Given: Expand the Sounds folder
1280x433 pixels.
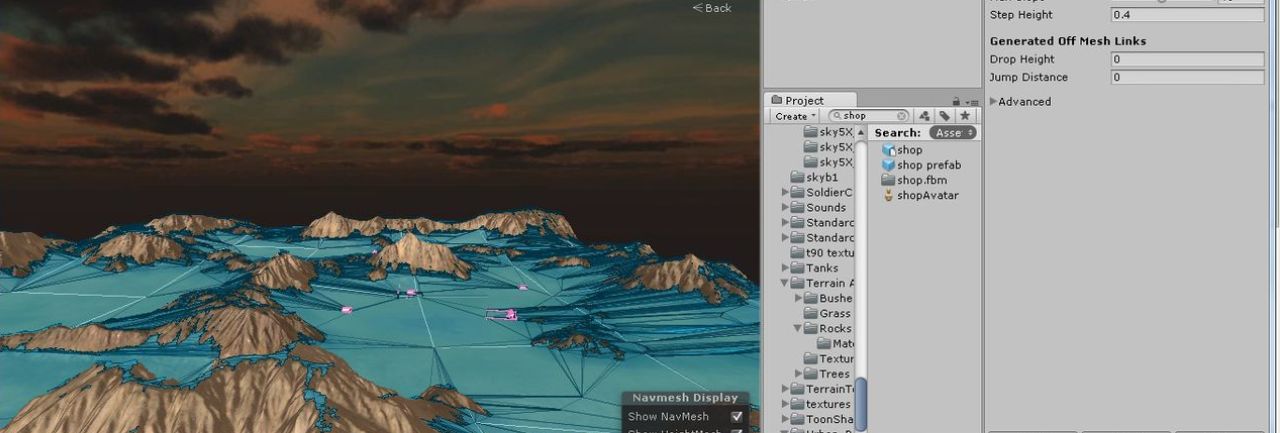Looking at the screenshot, I should click(786, 207).
